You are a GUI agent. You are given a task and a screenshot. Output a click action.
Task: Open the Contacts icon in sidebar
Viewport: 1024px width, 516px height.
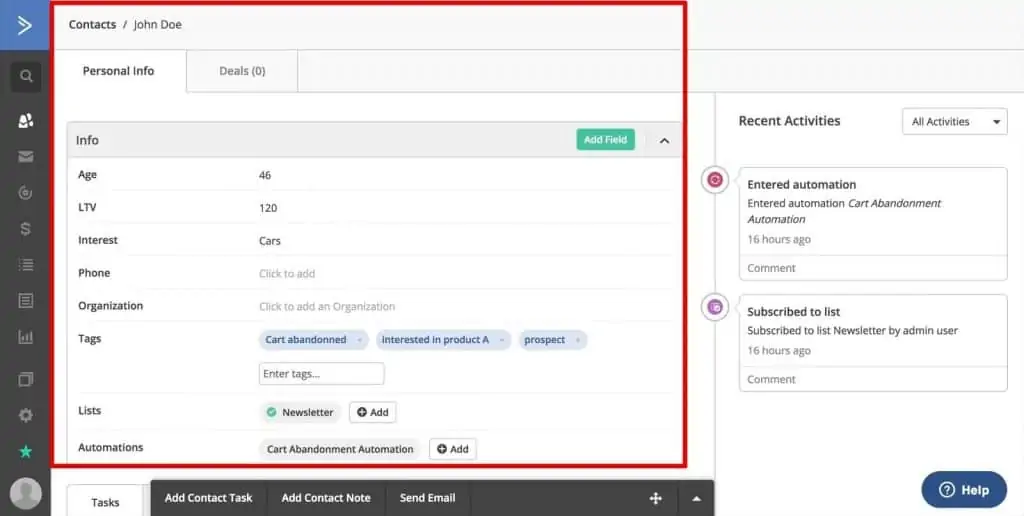point(25,121)
